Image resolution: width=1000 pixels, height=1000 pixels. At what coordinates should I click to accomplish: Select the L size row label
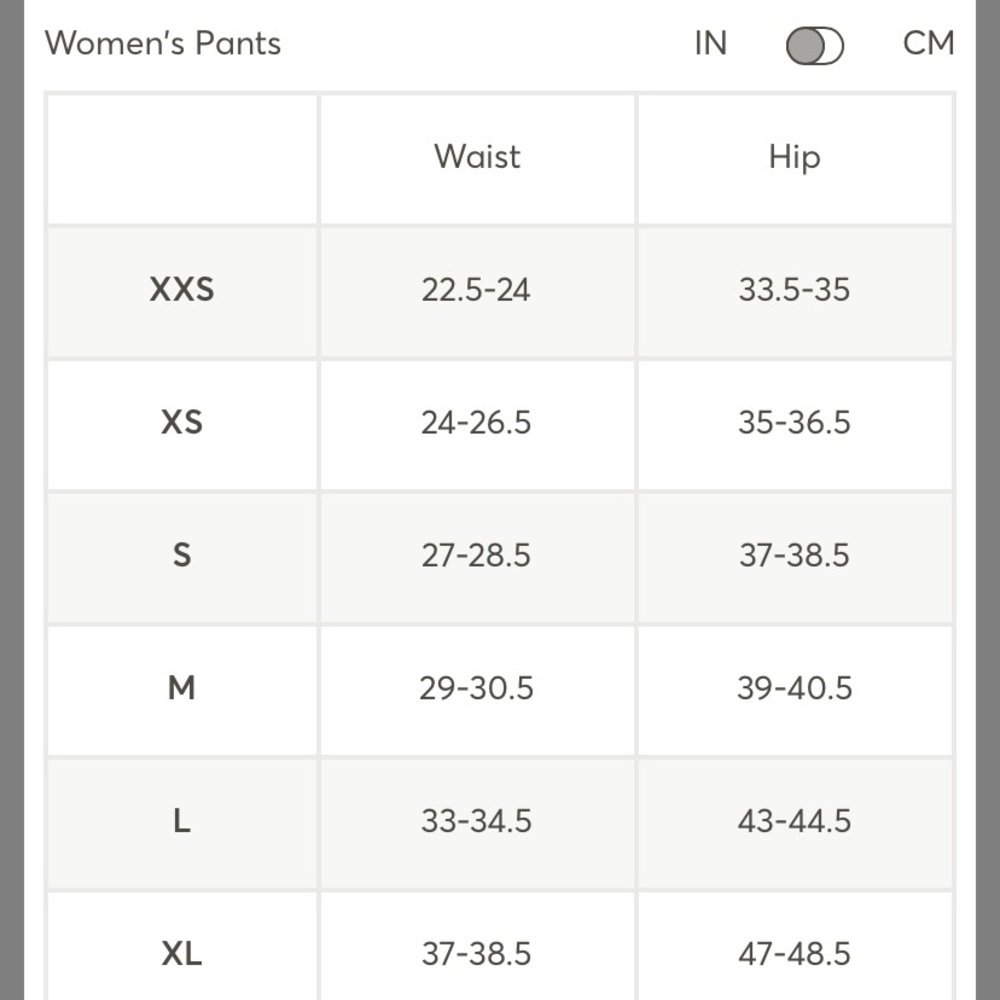(x=182, y=821)
